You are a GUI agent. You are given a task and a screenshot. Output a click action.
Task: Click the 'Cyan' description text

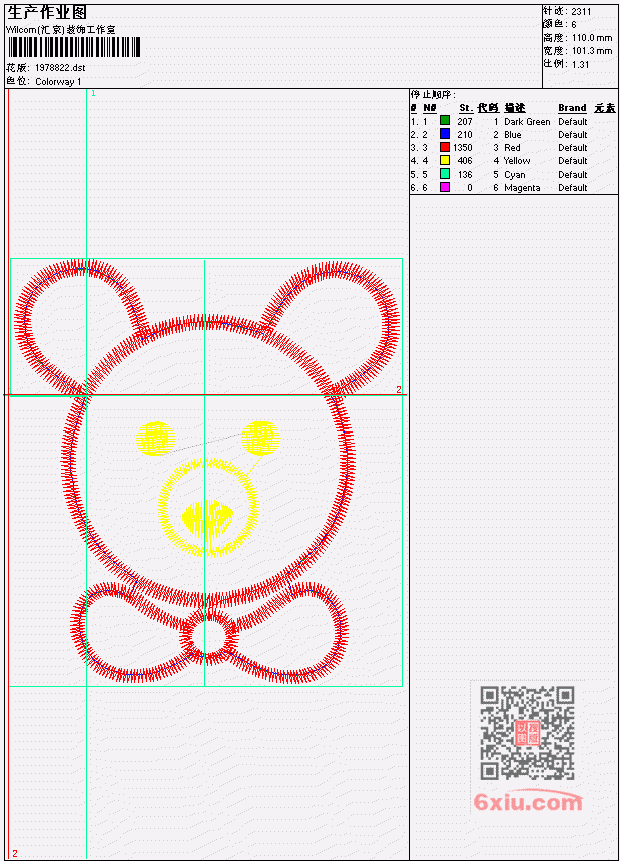[x=515, y=175]
